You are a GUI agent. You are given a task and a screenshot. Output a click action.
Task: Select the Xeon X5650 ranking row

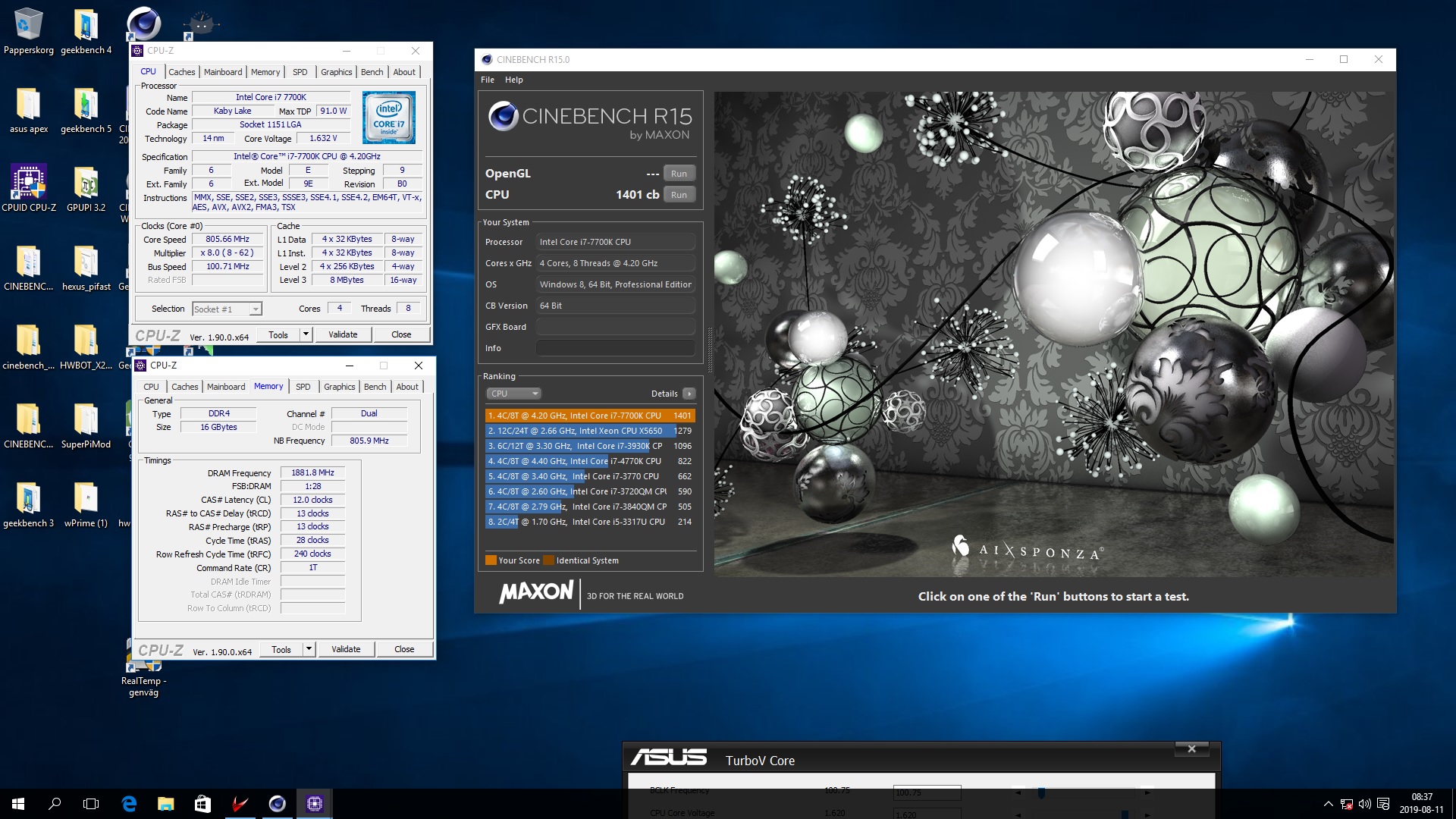click(590, 431)
